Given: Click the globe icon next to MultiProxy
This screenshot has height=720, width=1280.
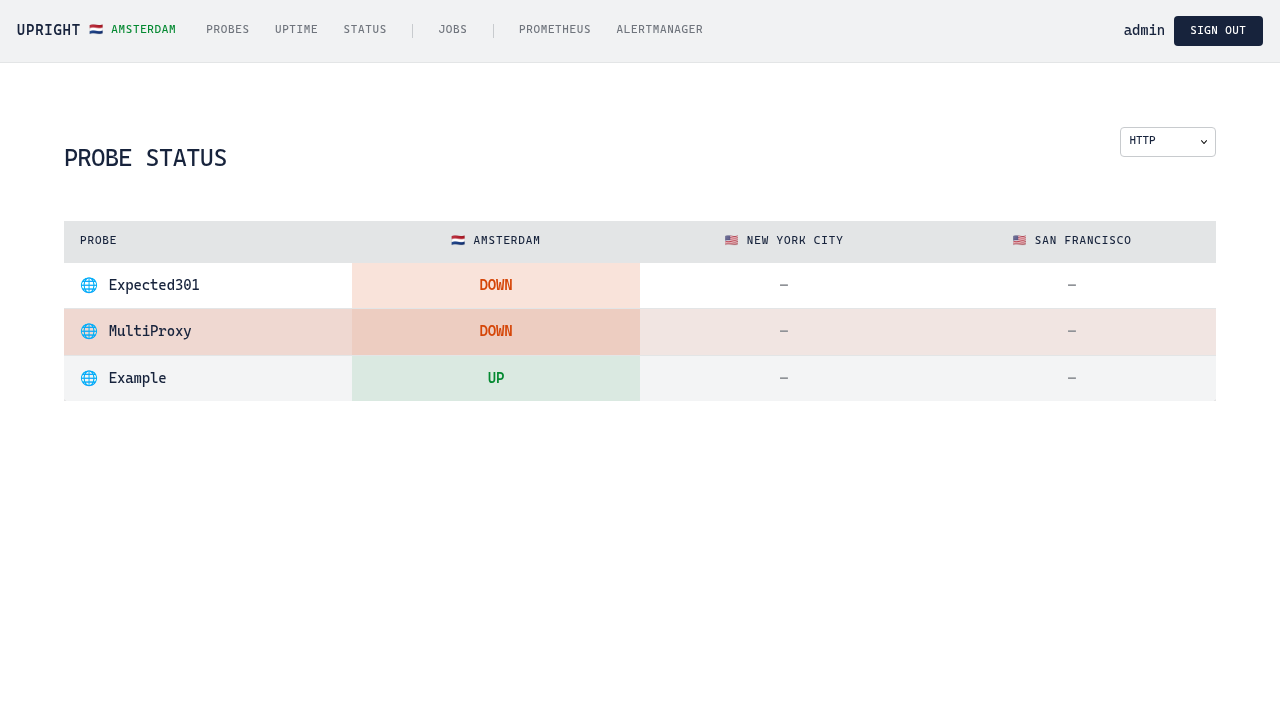Looking at the screenshot, I should coord(88,331).
